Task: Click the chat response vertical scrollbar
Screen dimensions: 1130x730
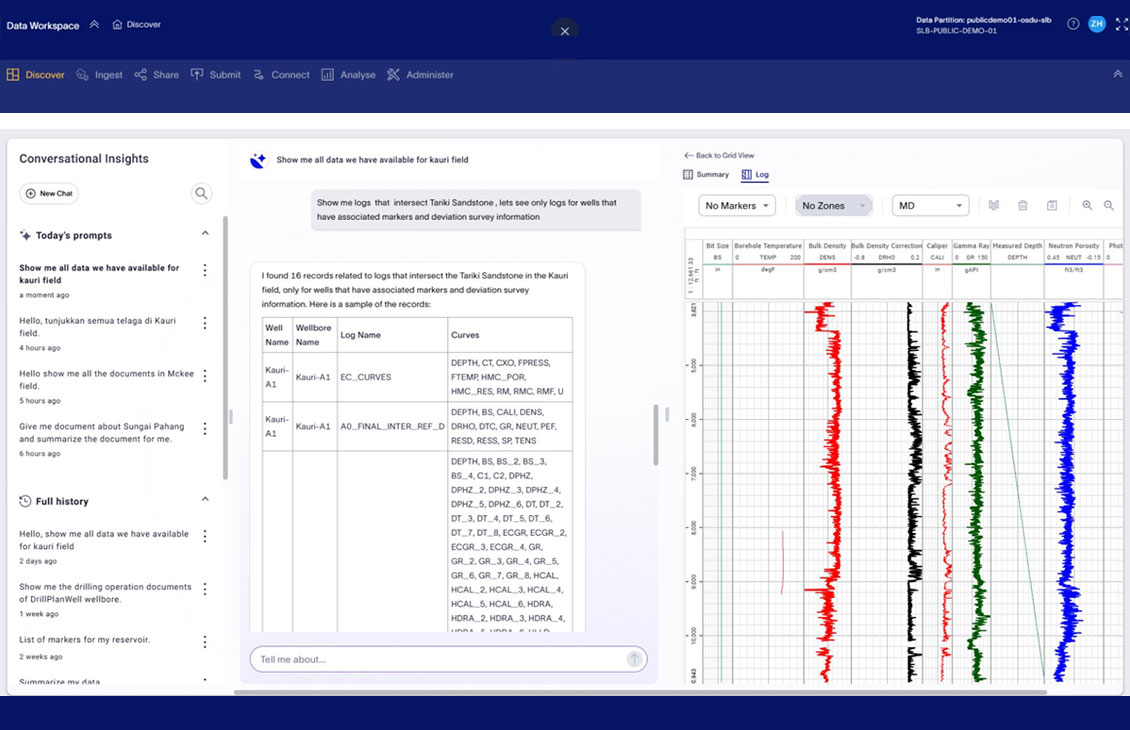Action: pyautogui.click(x=656, y=434)
